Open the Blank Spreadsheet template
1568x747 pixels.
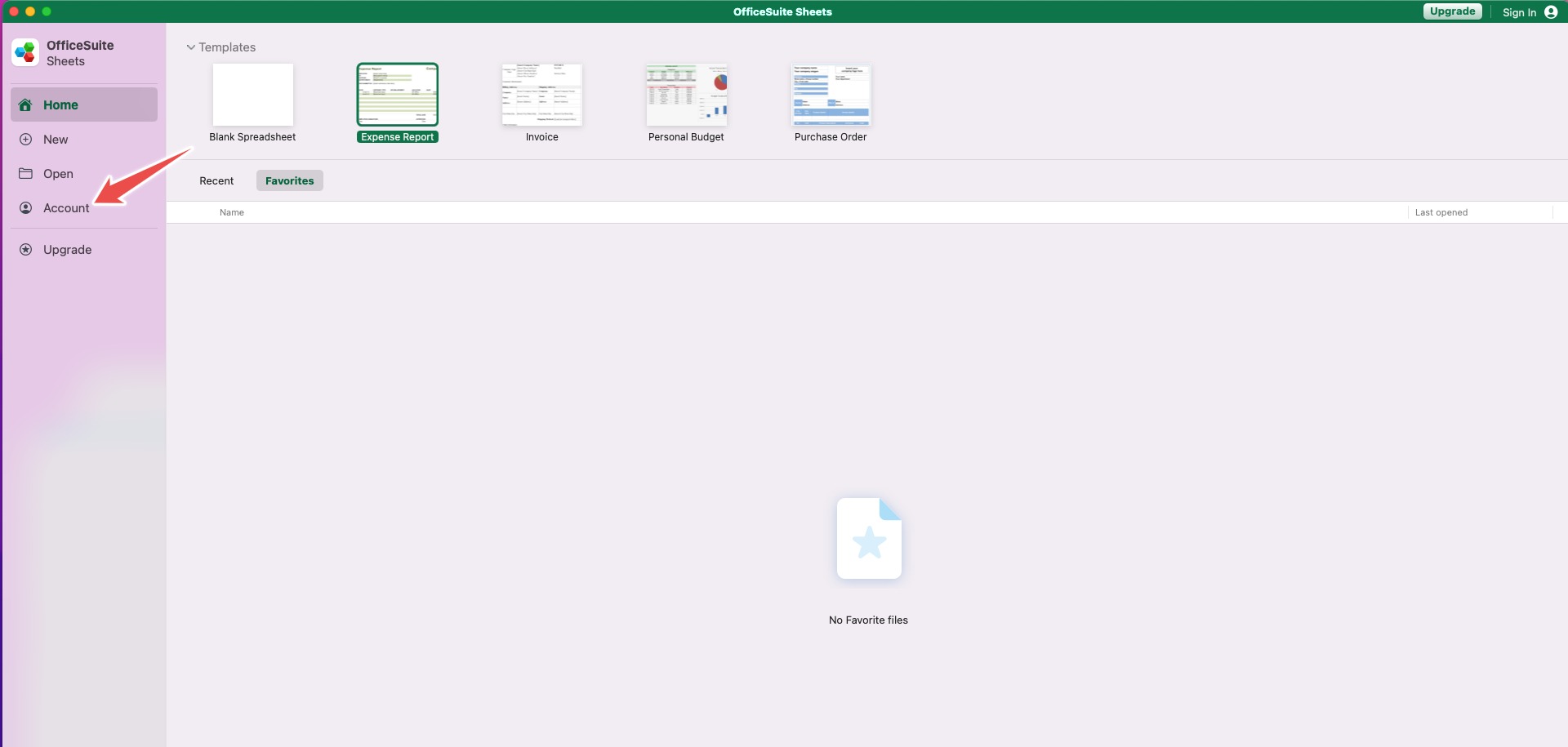(x=252, y=95)
